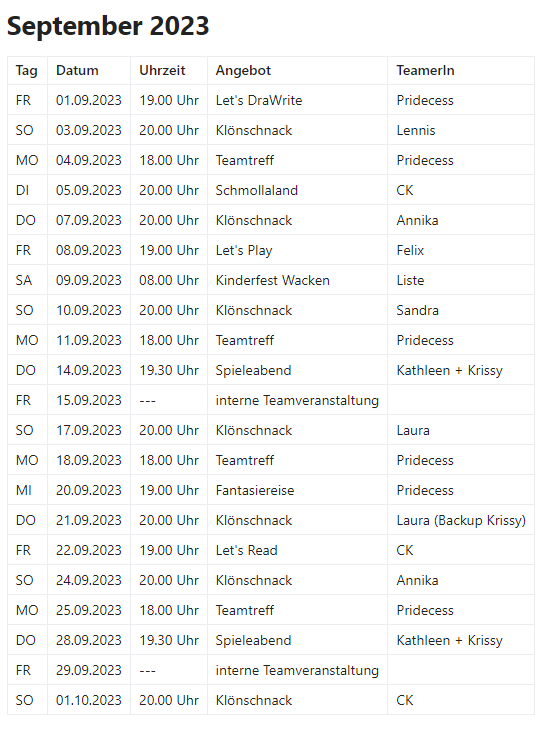Screen dimensions: 550x732
Task: Click interne Teamveranstaltung on 15.09.2023 row
Action: pos(297,401)
